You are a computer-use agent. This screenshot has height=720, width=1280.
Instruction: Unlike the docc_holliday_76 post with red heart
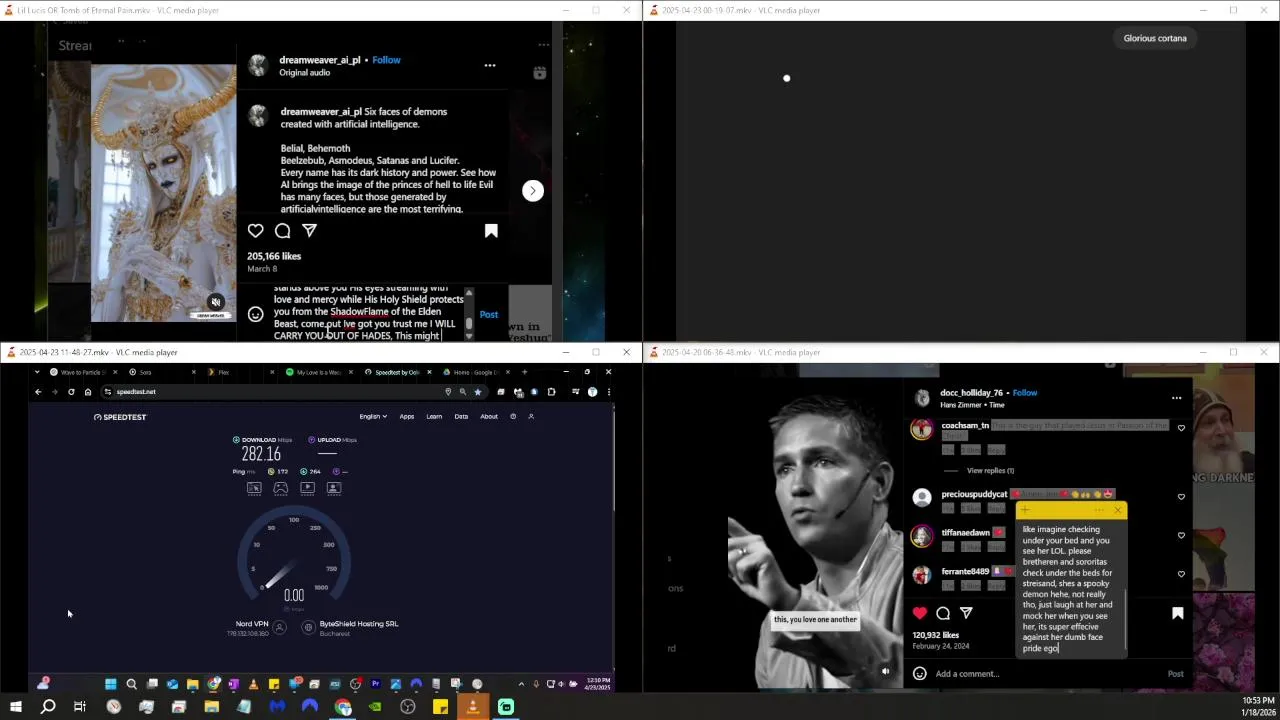point(920,613)
